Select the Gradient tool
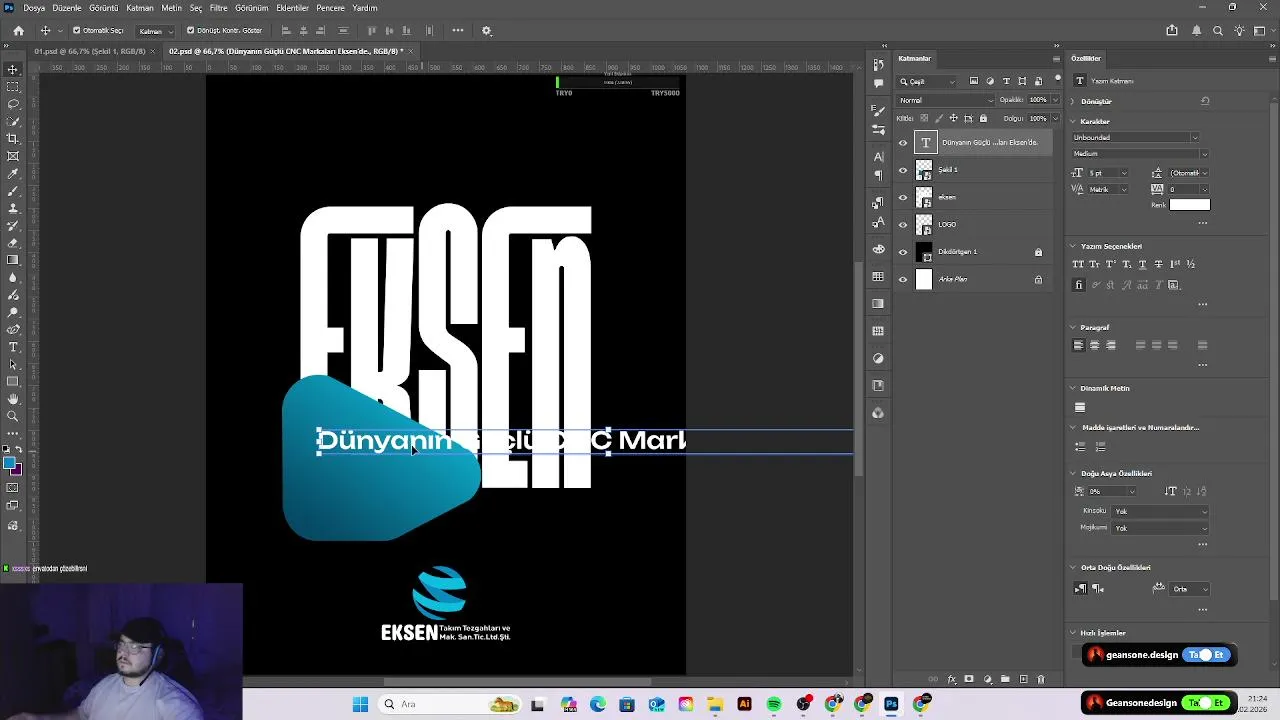 tap(13, 260)
